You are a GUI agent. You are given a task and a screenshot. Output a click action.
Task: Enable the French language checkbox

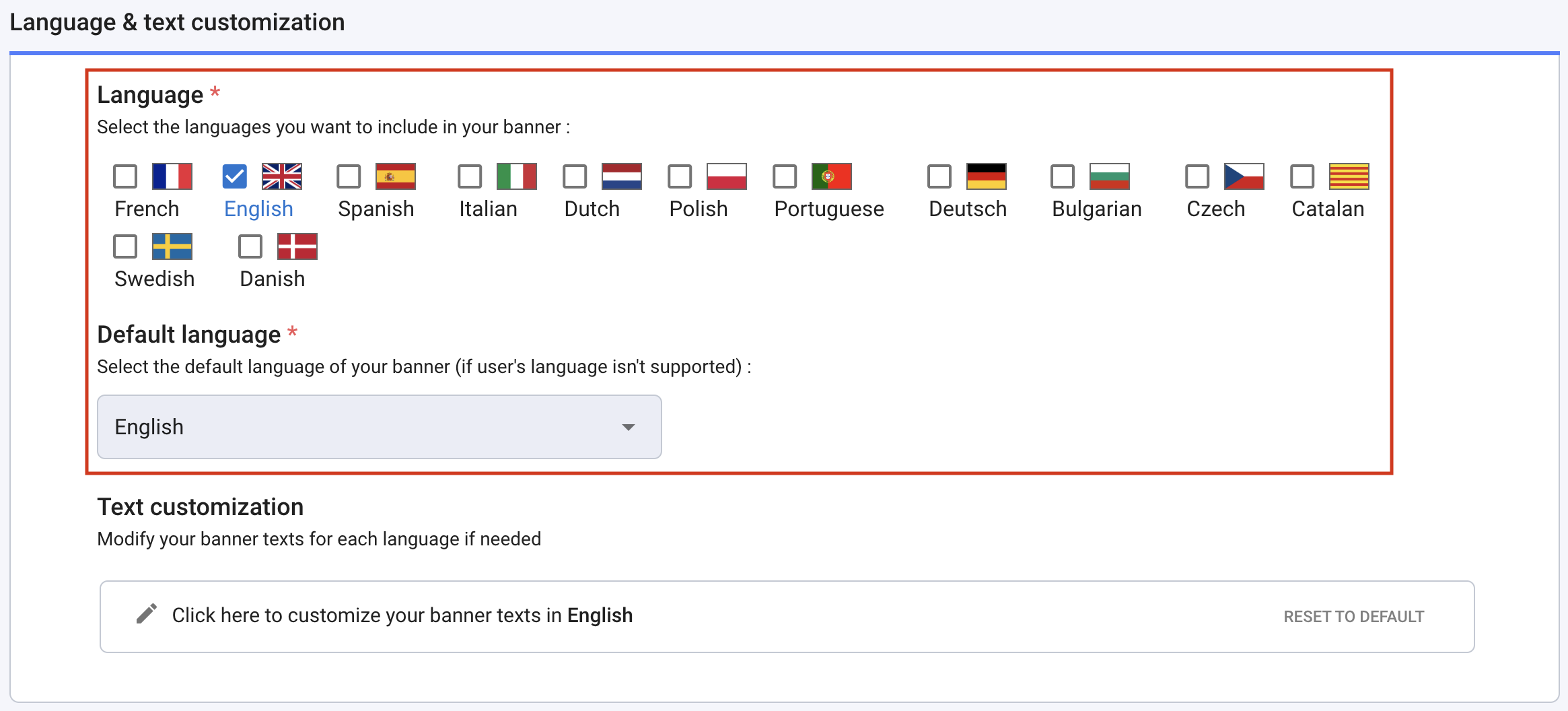[124, 176]
